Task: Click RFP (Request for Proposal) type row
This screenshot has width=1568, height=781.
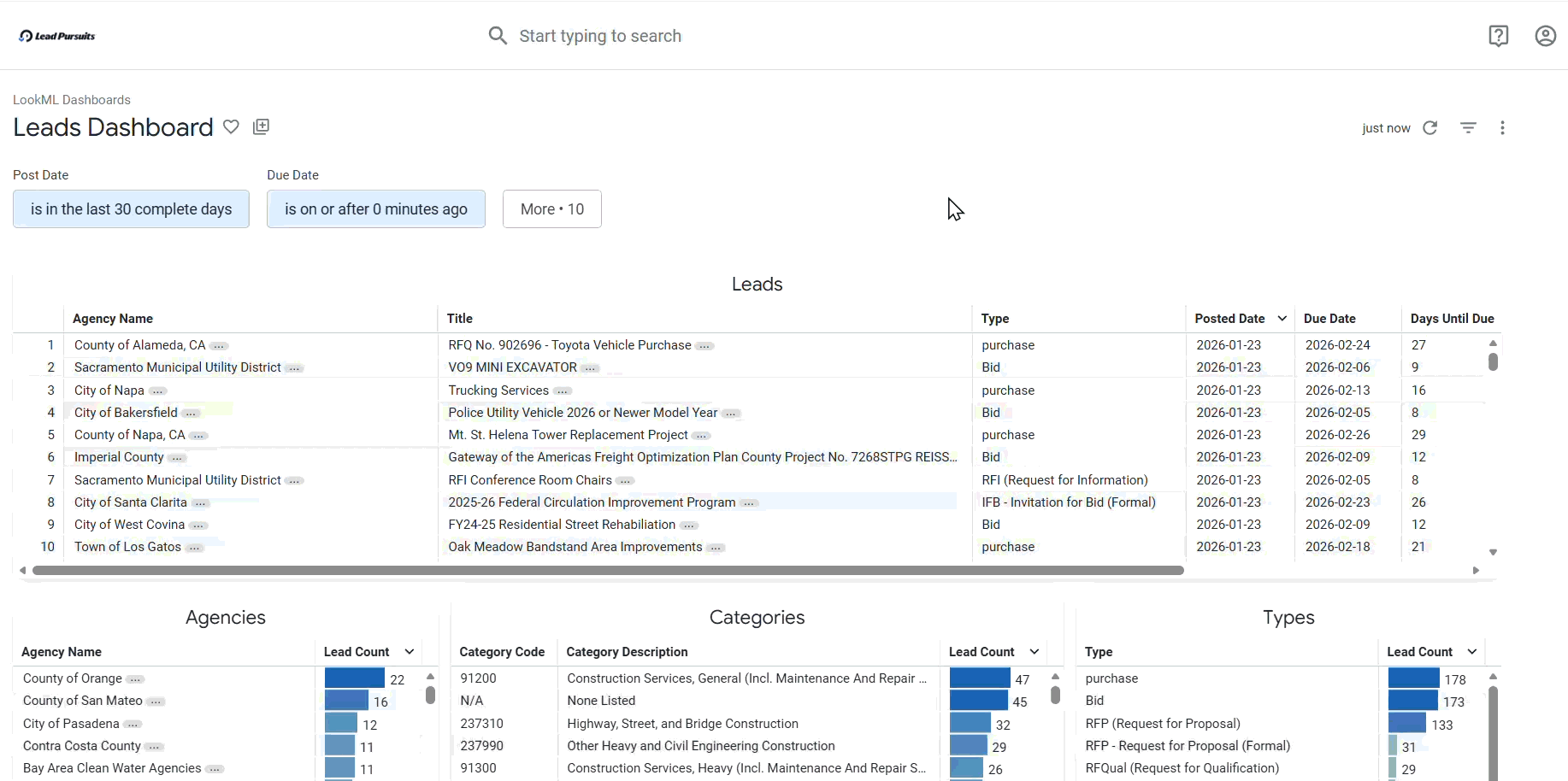Action: coord(1163,724)
